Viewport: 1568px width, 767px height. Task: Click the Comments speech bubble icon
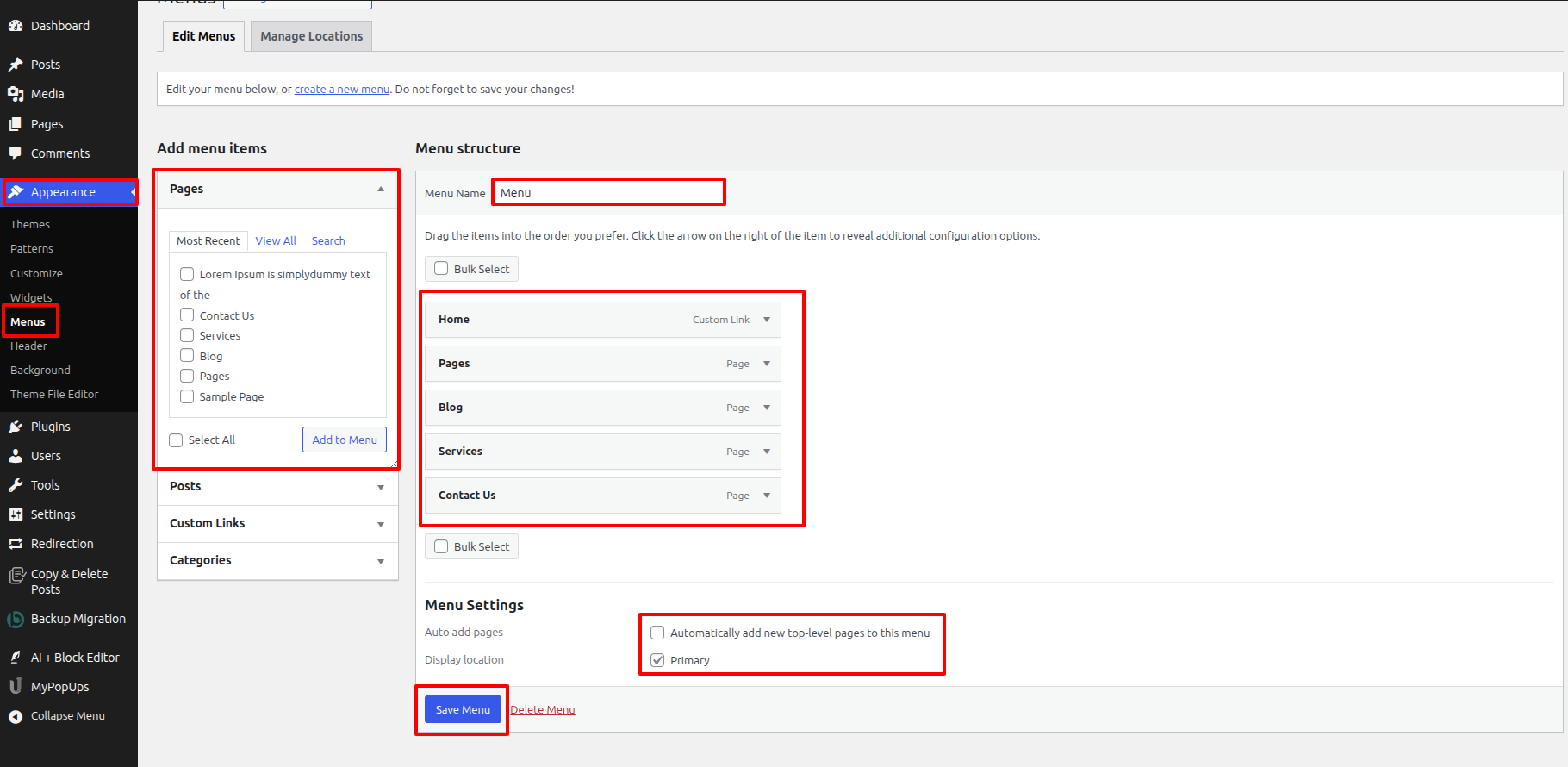(x=16, y=153)
